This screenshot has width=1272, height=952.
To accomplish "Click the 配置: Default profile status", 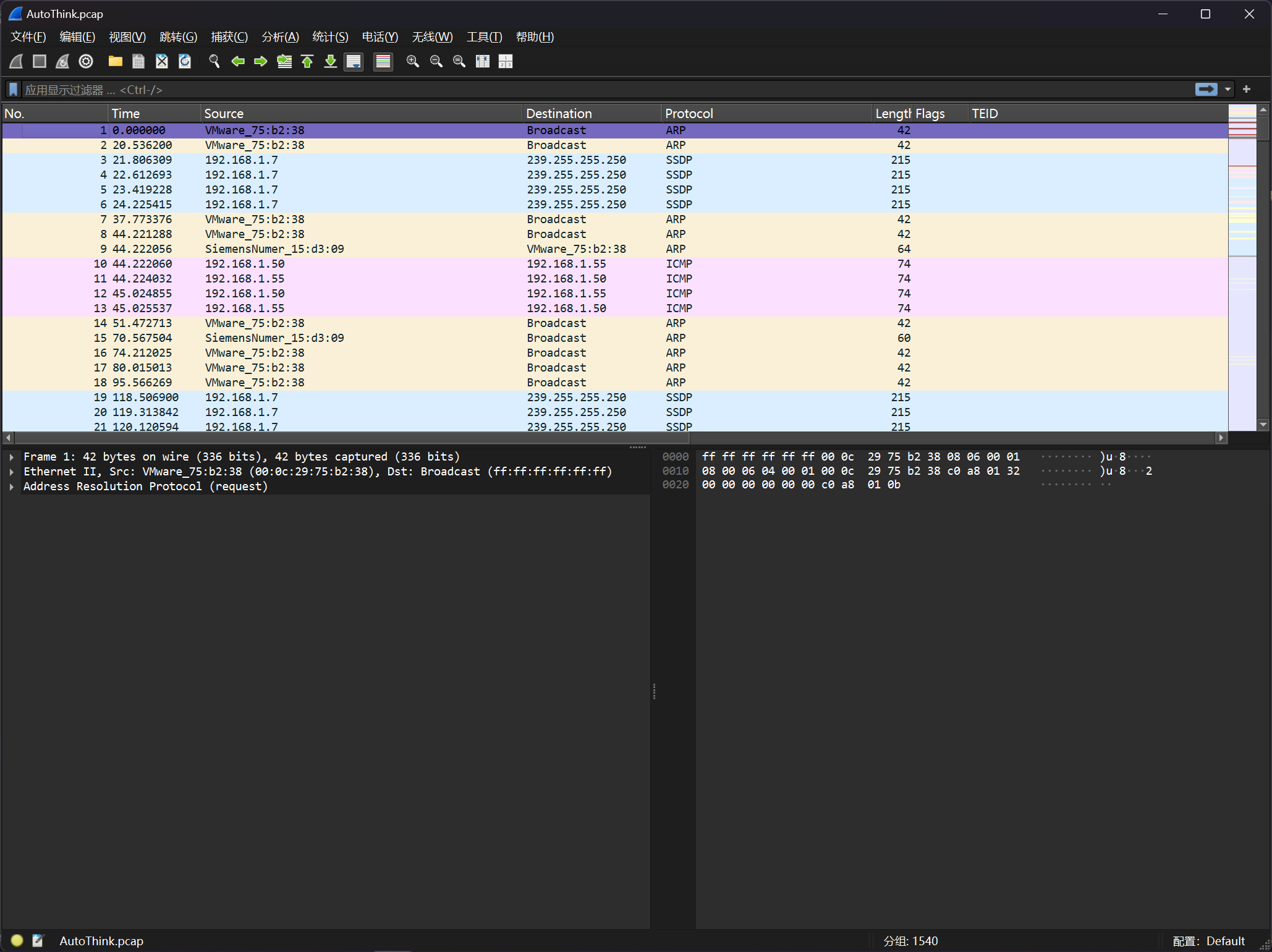I will pos(1208,941).
